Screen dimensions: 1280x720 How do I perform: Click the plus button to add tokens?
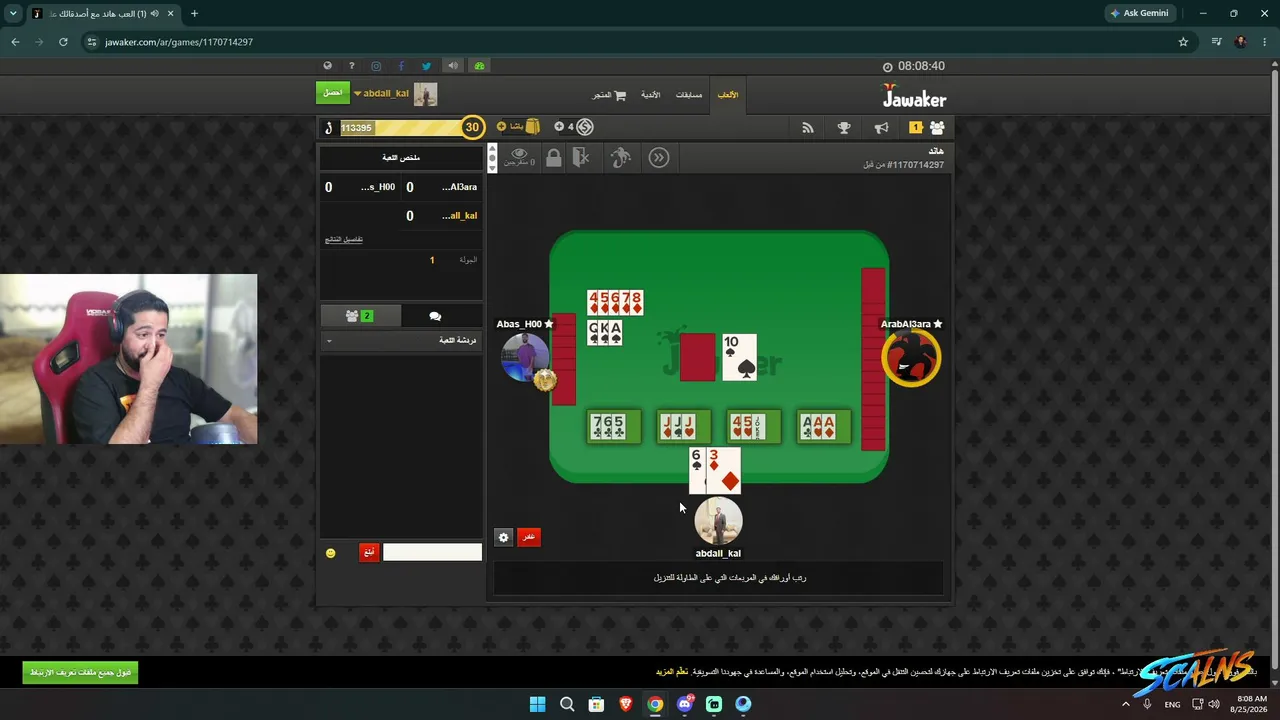tap(559, 127)
